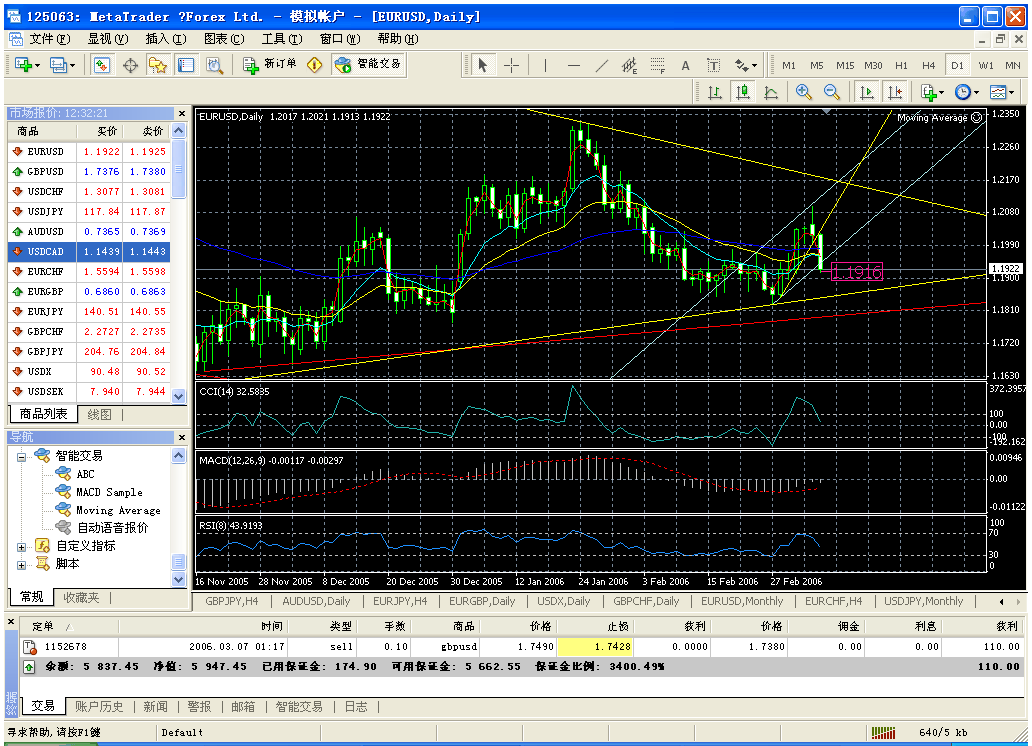
Task: Open the New Chart toolbar icon
Action: coord(26,65)
